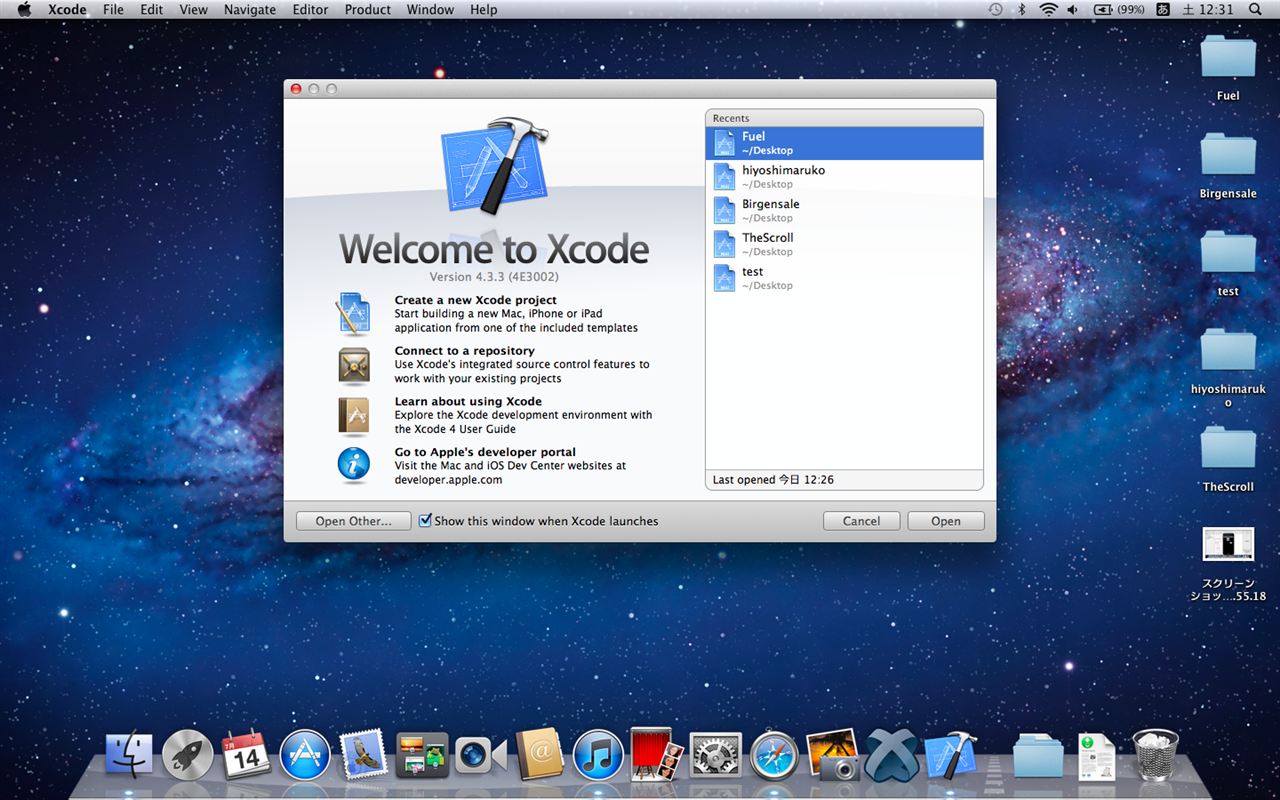
Task: Click the Apple developer portal info icon
Action: click(354, 466)
